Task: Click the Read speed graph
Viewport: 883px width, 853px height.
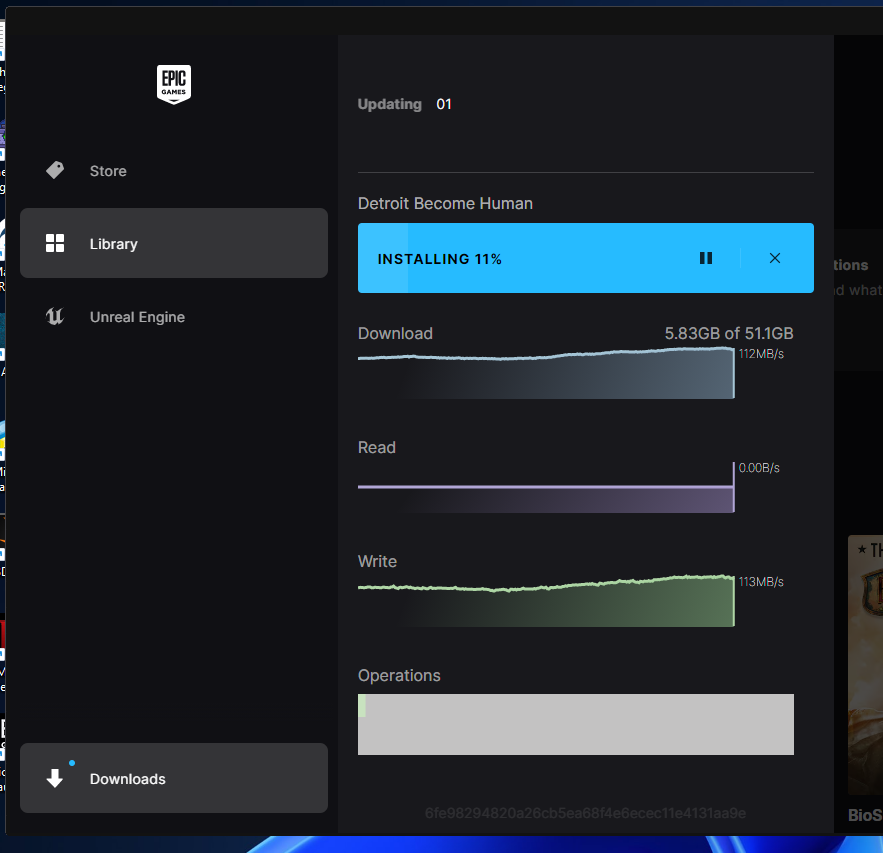Action: [546, 487]
